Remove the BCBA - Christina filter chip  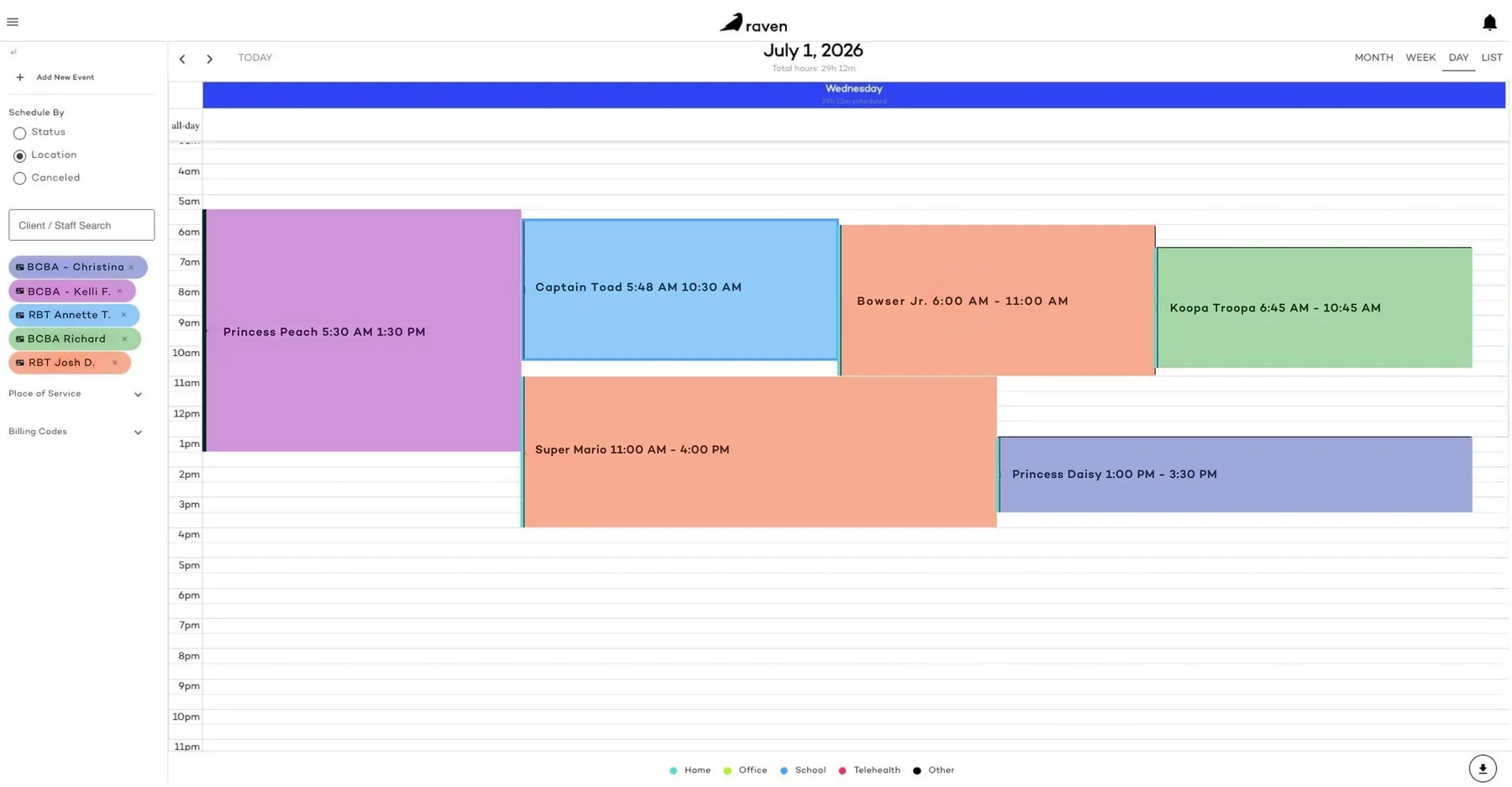point(131,267)
